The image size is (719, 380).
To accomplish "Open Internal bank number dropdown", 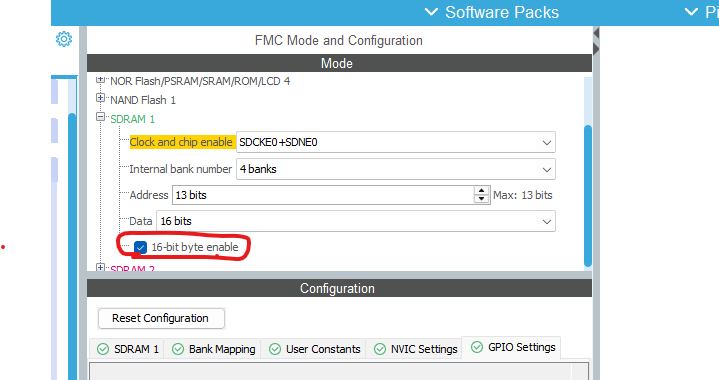I will click(x=396, y=169).
